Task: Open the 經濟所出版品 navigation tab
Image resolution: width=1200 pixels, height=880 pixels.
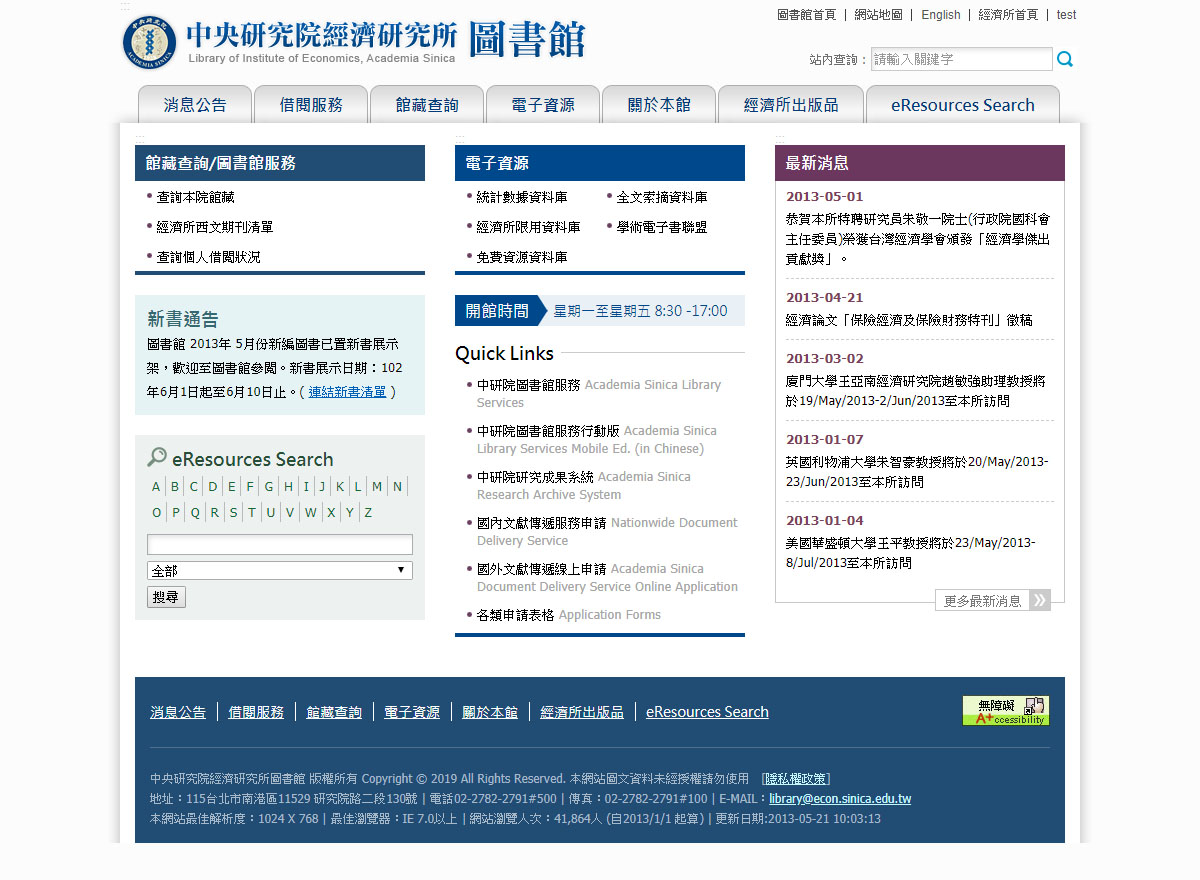Action: (791, 105)
